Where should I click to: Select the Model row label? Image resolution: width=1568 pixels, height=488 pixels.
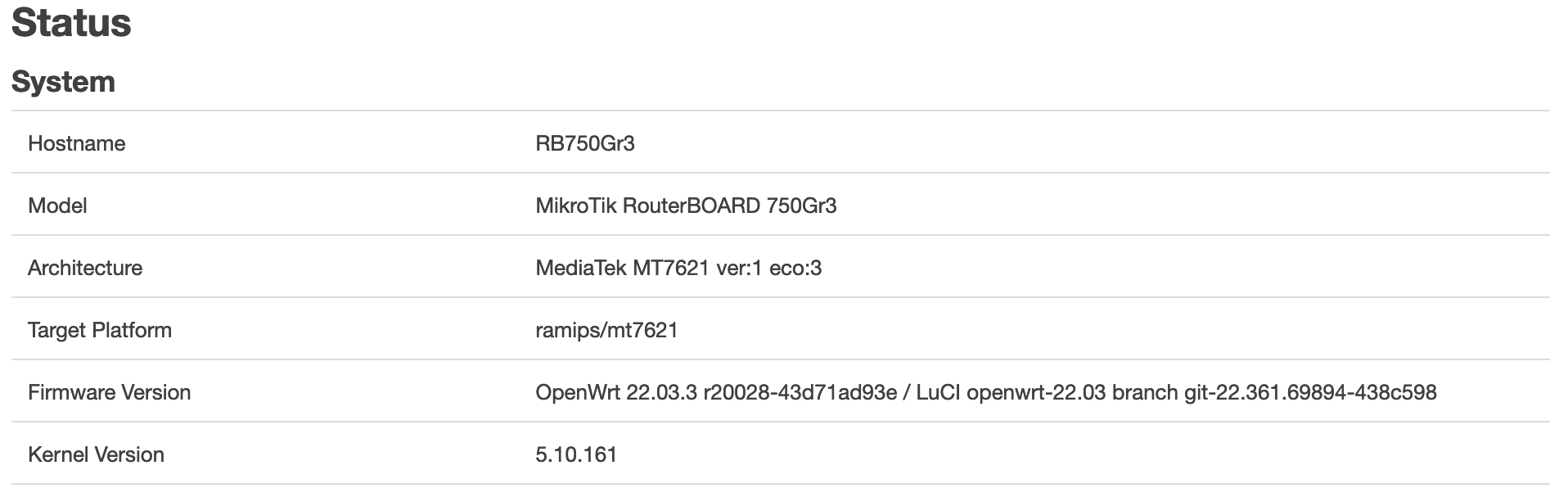coord(57,206)
